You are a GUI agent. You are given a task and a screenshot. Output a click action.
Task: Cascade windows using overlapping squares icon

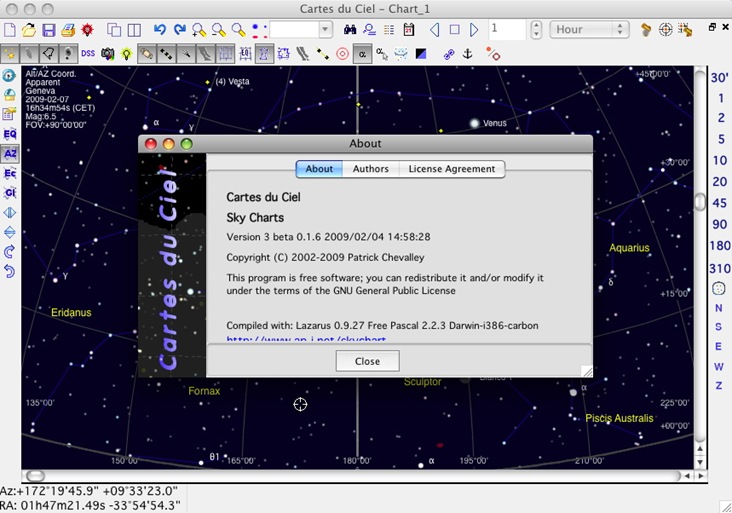(x=114, y=30)
